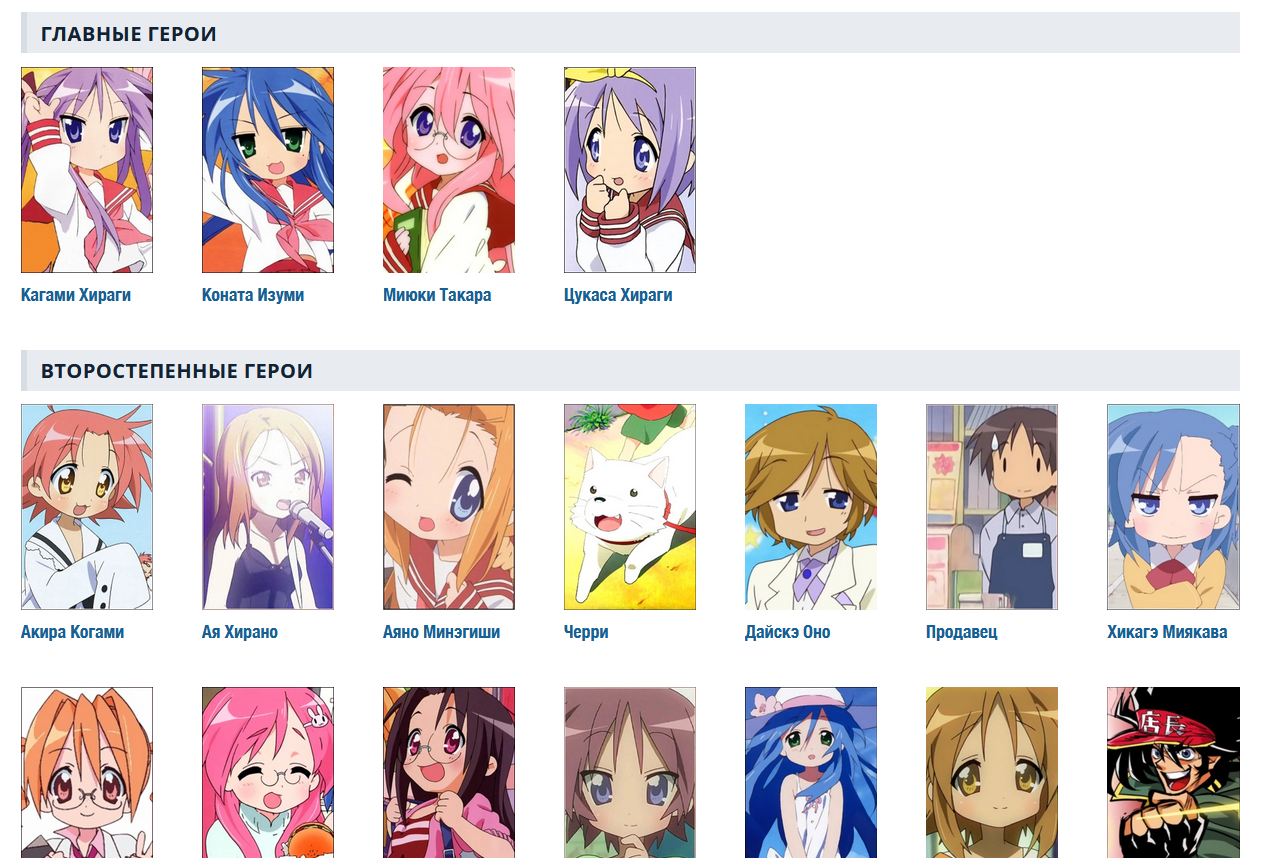Image resolution: width=1271 pixels, height=858 pixels.
Task: Open Миюки Такара pink-haired portrait
Action: (449, 170)
